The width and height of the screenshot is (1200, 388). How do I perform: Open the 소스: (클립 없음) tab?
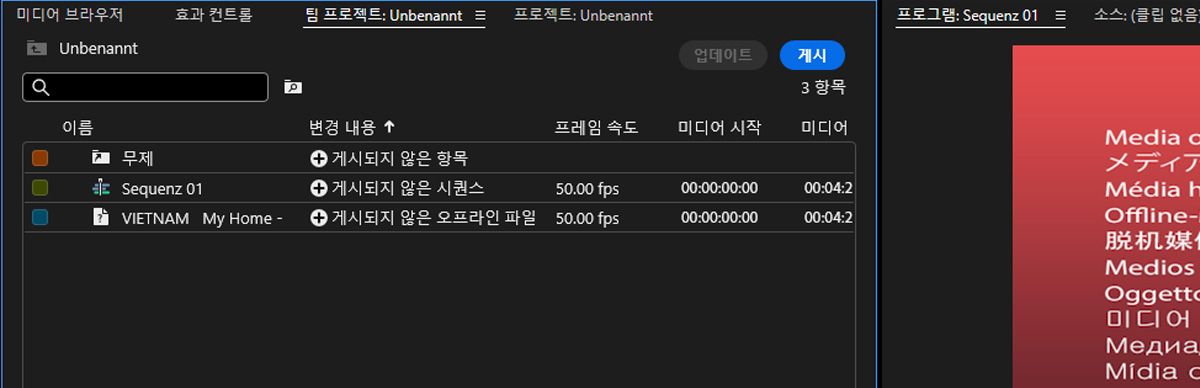tap(1146, 15)
